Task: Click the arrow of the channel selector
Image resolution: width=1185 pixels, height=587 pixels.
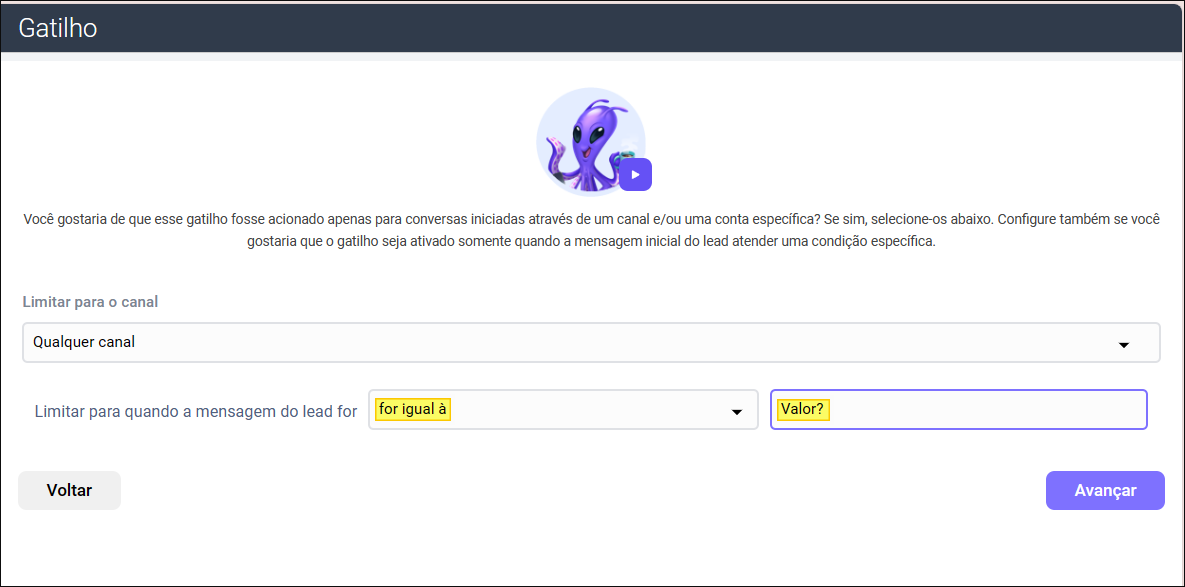Action: click(1123, 344)
